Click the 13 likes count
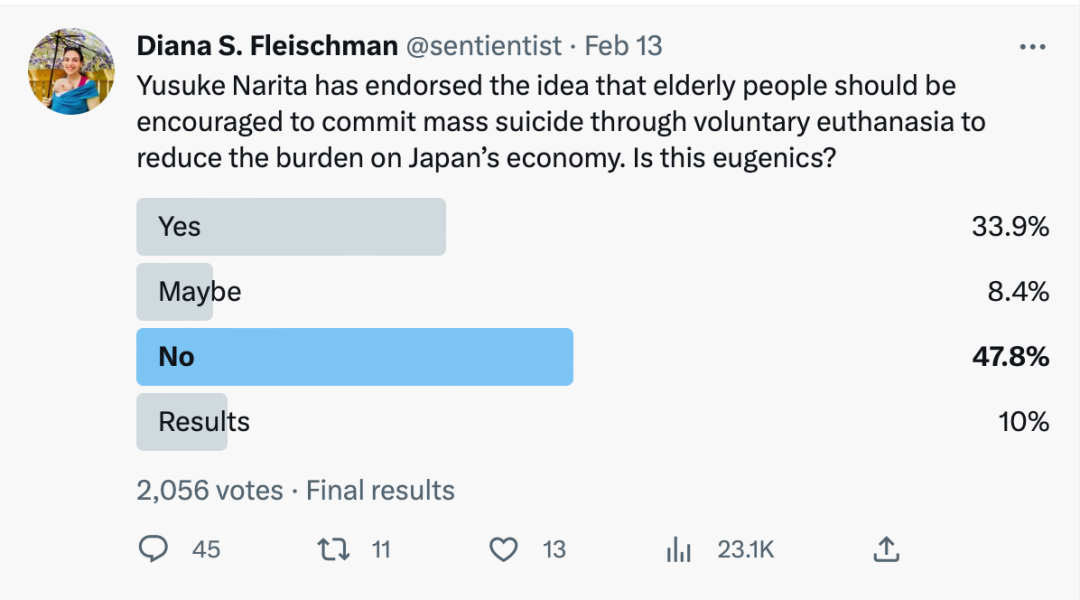 point(553,549)
